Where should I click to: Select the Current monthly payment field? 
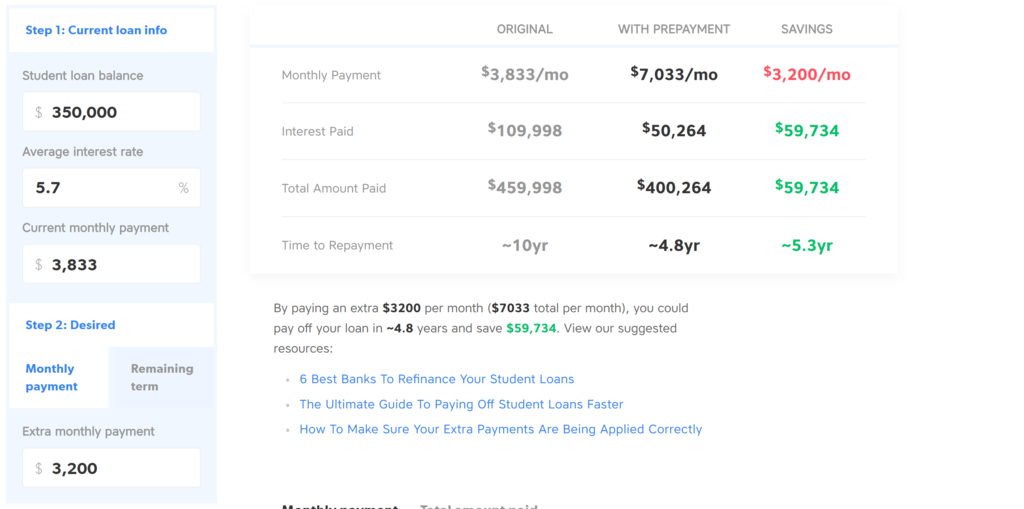pos(111,265)
